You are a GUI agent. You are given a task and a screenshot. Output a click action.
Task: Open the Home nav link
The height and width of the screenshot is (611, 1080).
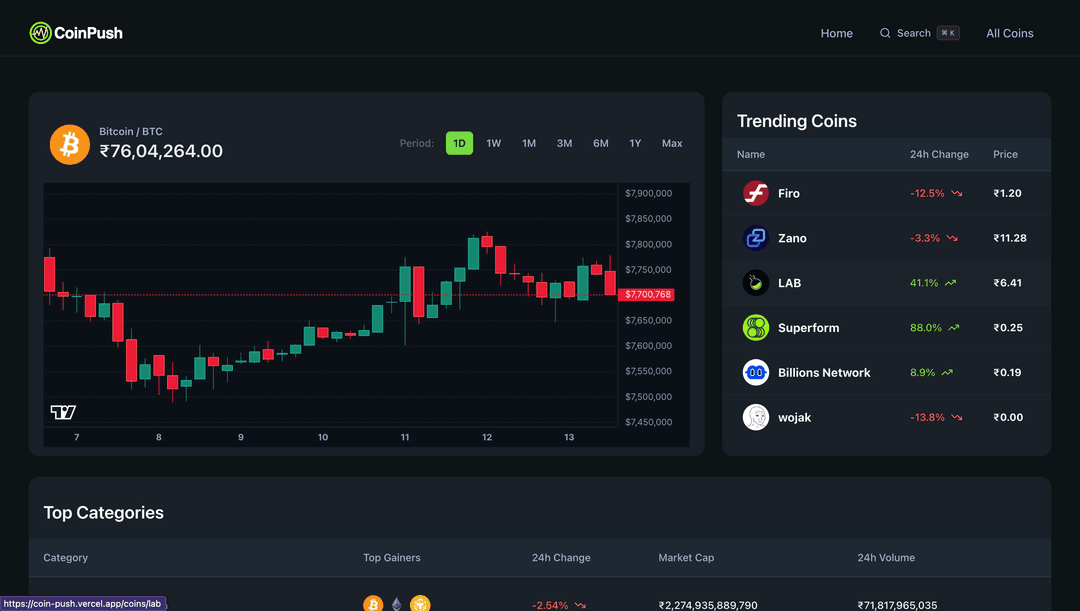point(836,33)
